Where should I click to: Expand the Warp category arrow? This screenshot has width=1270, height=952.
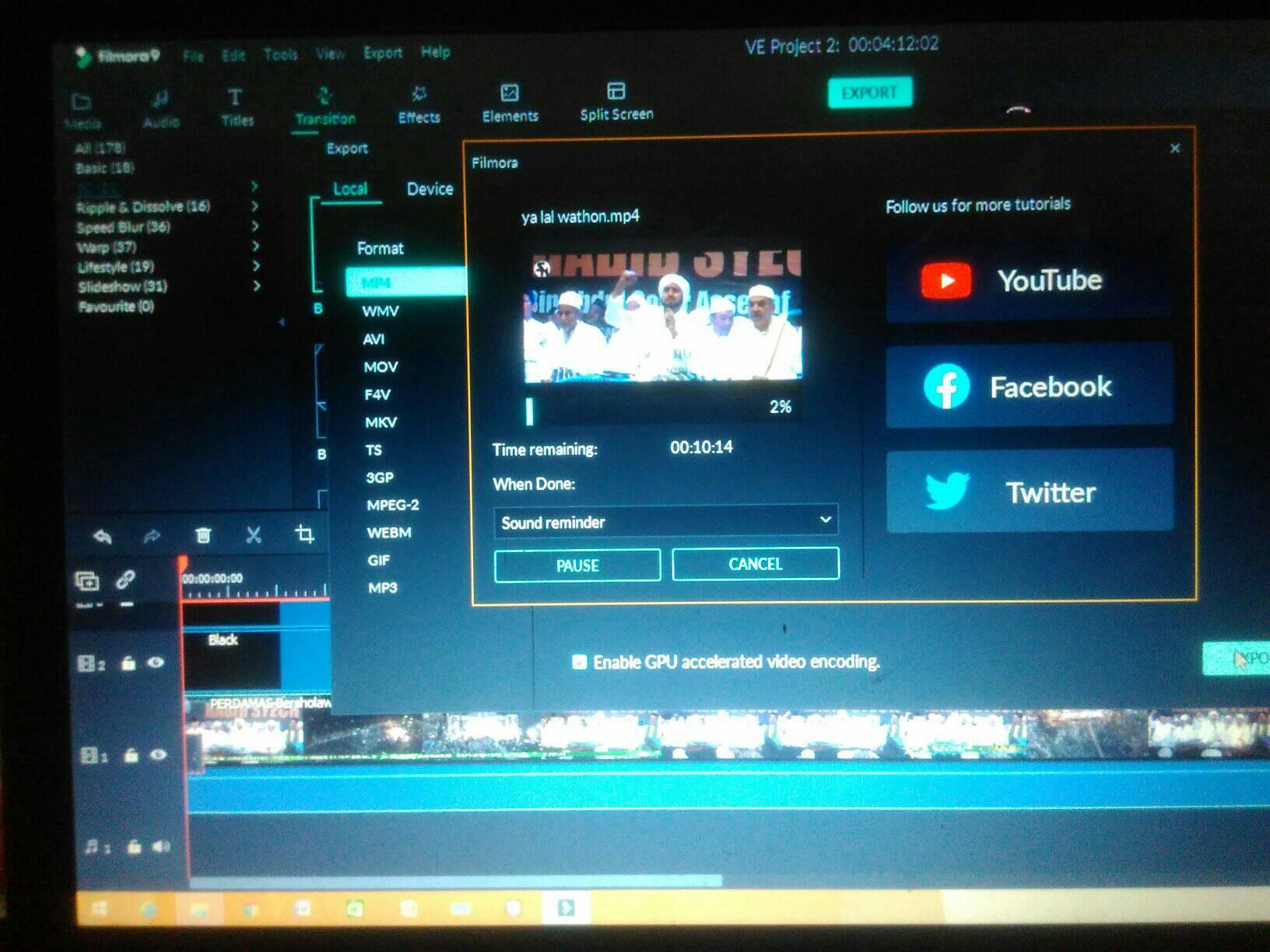(x=255, y=247)
